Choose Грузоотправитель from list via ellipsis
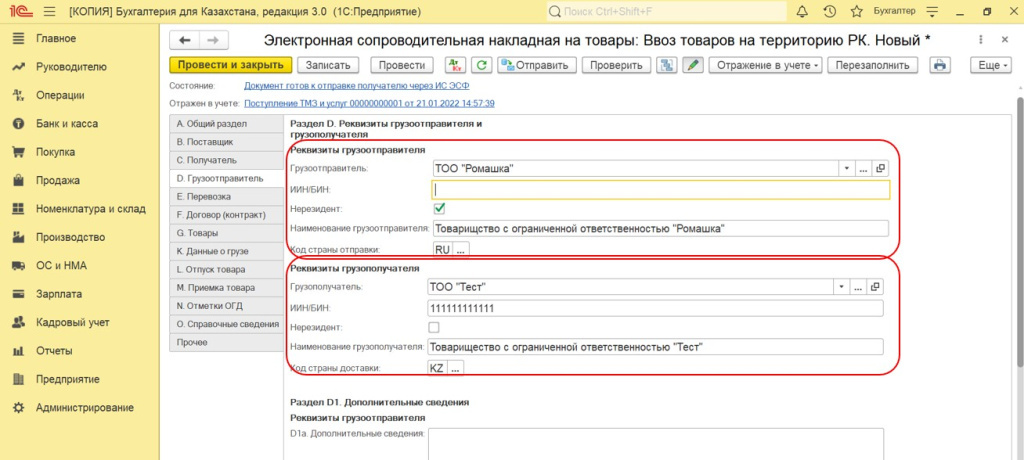Screen dimensions: 1024x460 pyautogui.click(x=863, y=169)
